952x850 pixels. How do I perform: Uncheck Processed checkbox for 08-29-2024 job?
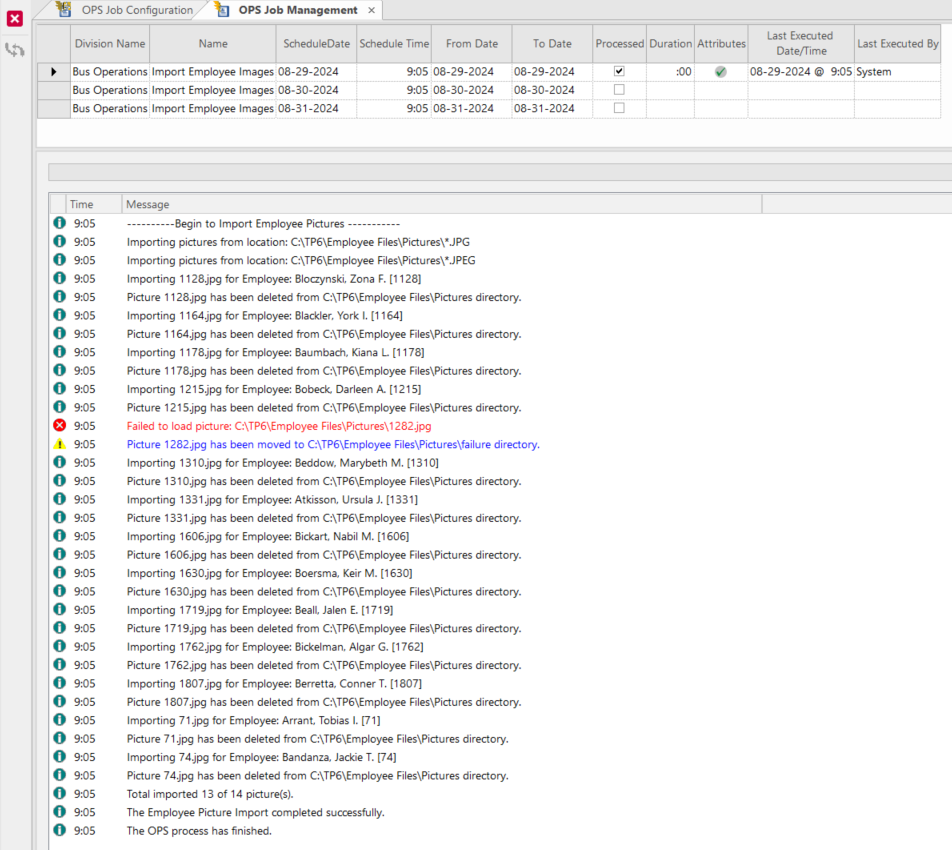[x=619, y=72]
